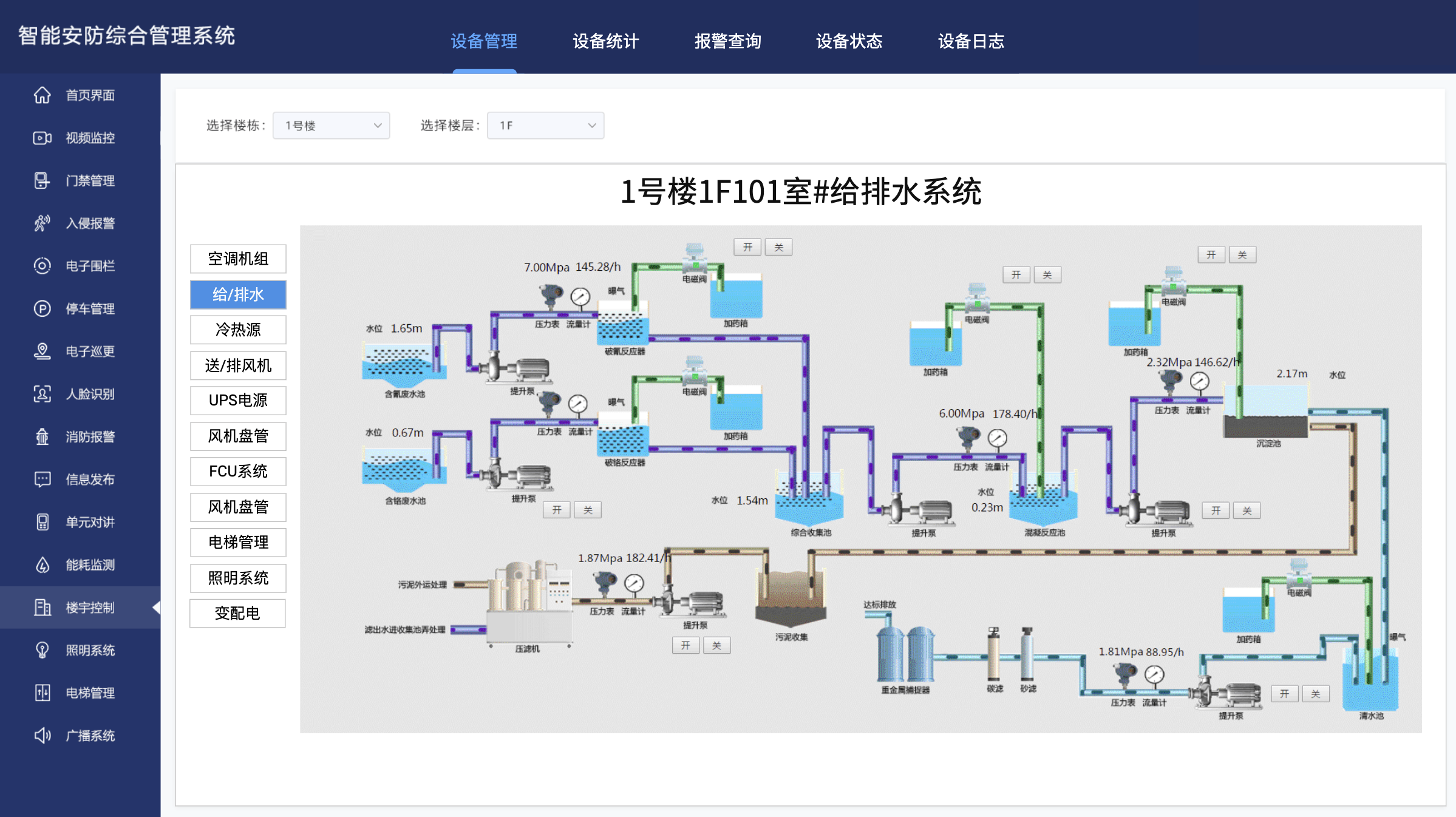This screenshot has width=1456, height=817.
Task: Select the 空调机组 subsystem button
Action: pos(238,259)
